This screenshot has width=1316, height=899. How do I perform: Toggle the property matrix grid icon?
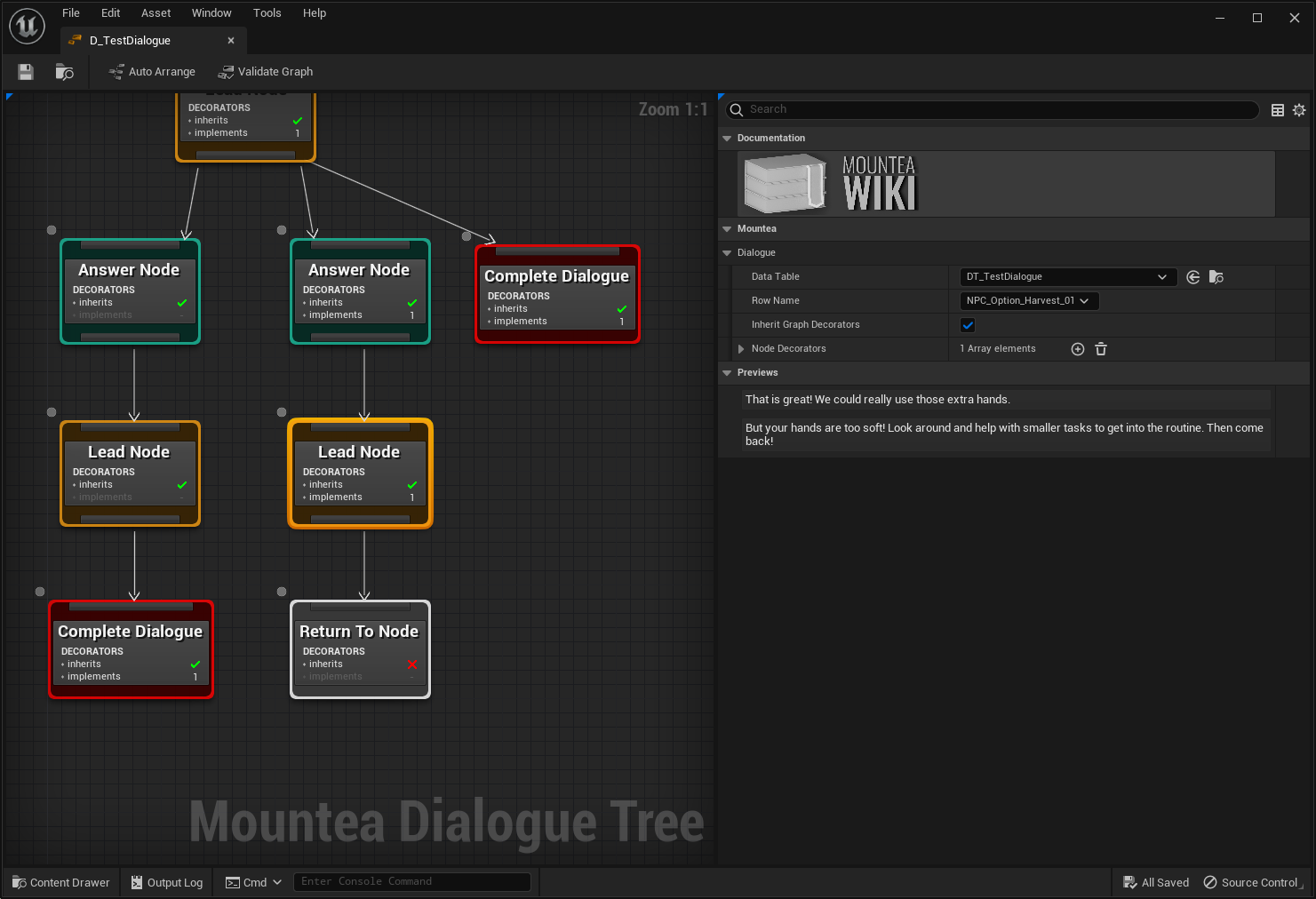pyautogui.click(x=1278, y=110)
